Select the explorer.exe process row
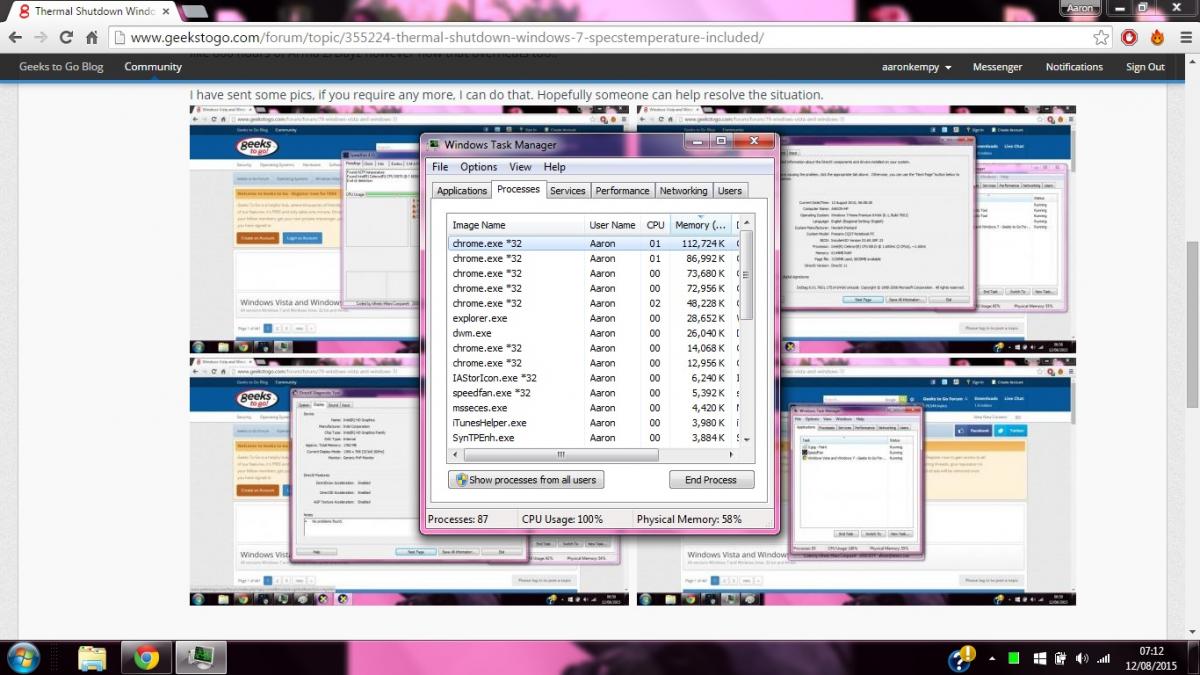This screenshot has height=675, width=1200. point(595,318)
